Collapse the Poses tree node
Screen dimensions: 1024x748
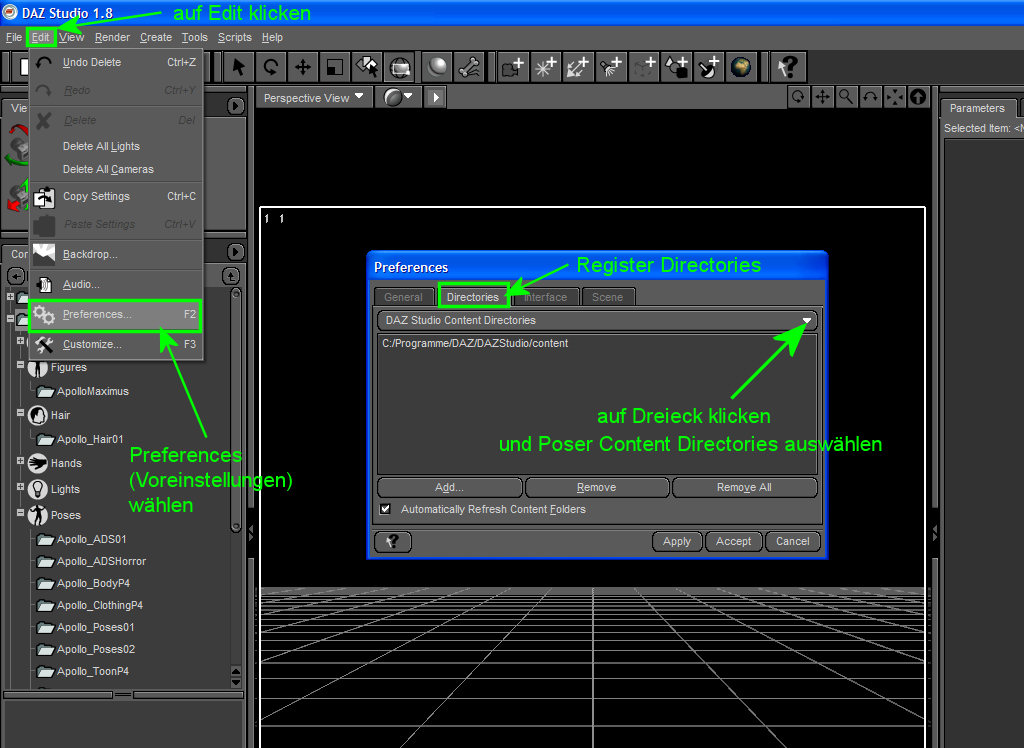pyautogui.click(x=20, y=513)
